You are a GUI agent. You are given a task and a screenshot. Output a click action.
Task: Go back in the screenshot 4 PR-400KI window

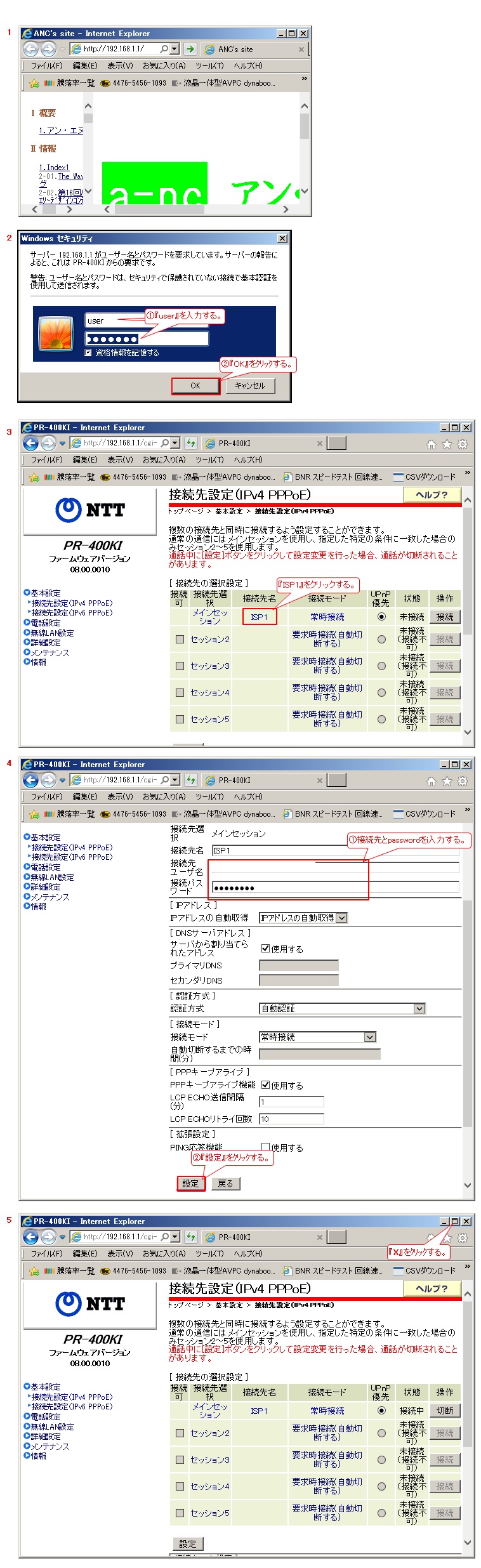30,780
